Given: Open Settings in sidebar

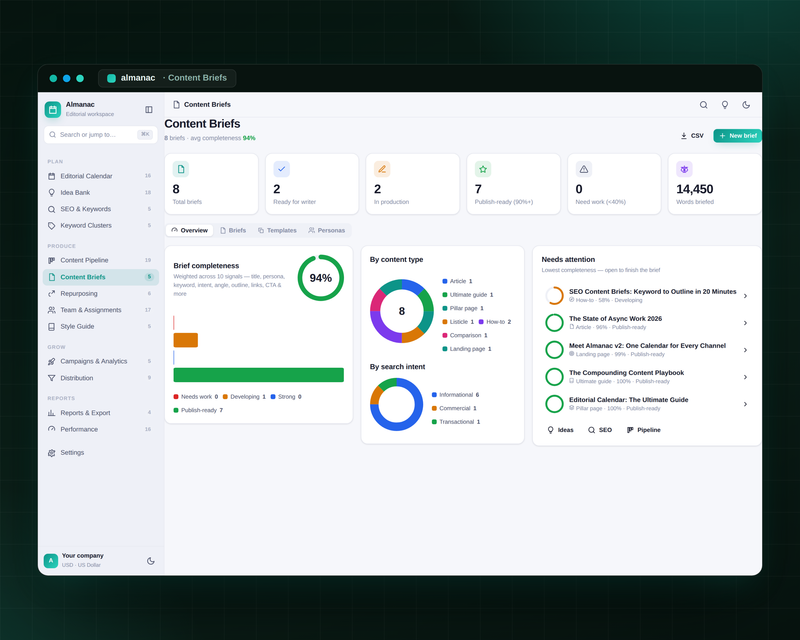Looking at the screenshot, I should [101, 453].
